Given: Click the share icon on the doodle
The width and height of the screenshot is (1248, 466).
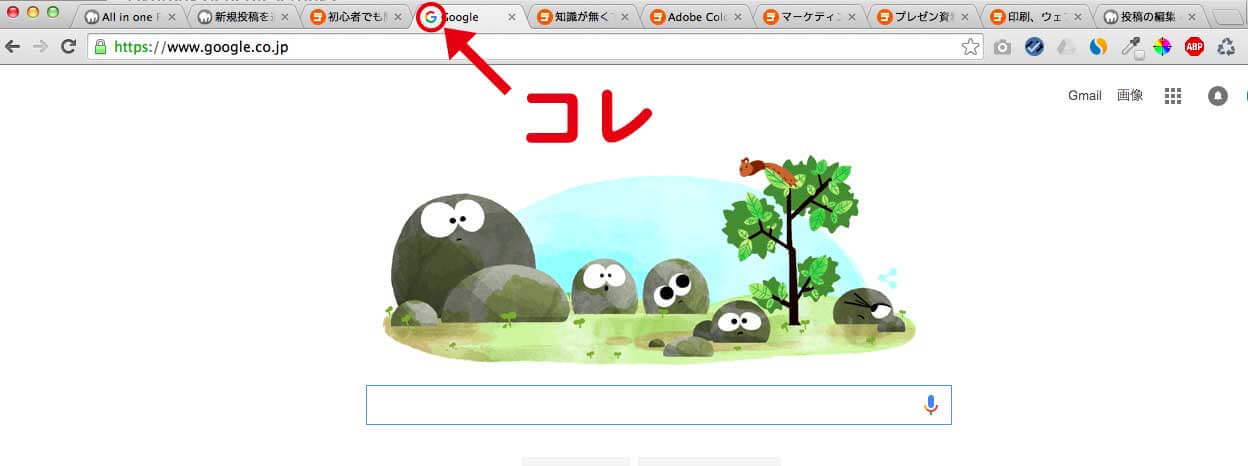Looking at the screenshot, I should coord(888,278).
